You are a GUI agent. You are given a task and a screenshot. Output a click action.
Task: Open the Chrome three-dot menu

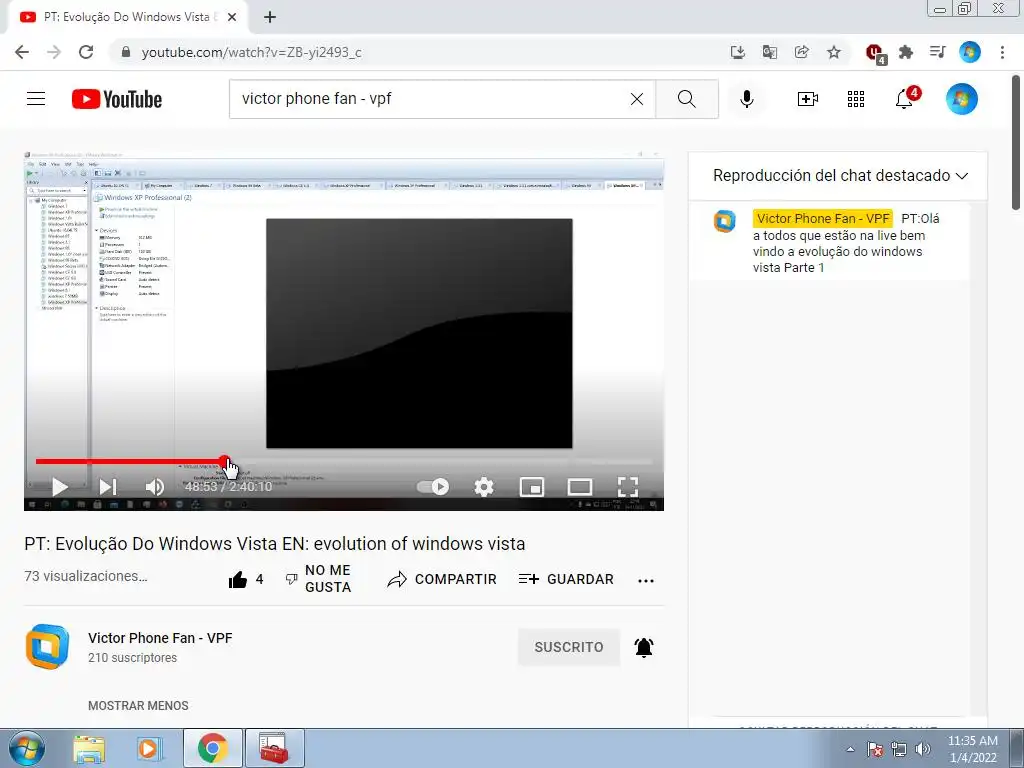pyautogui.click(x=1002, y=52)
